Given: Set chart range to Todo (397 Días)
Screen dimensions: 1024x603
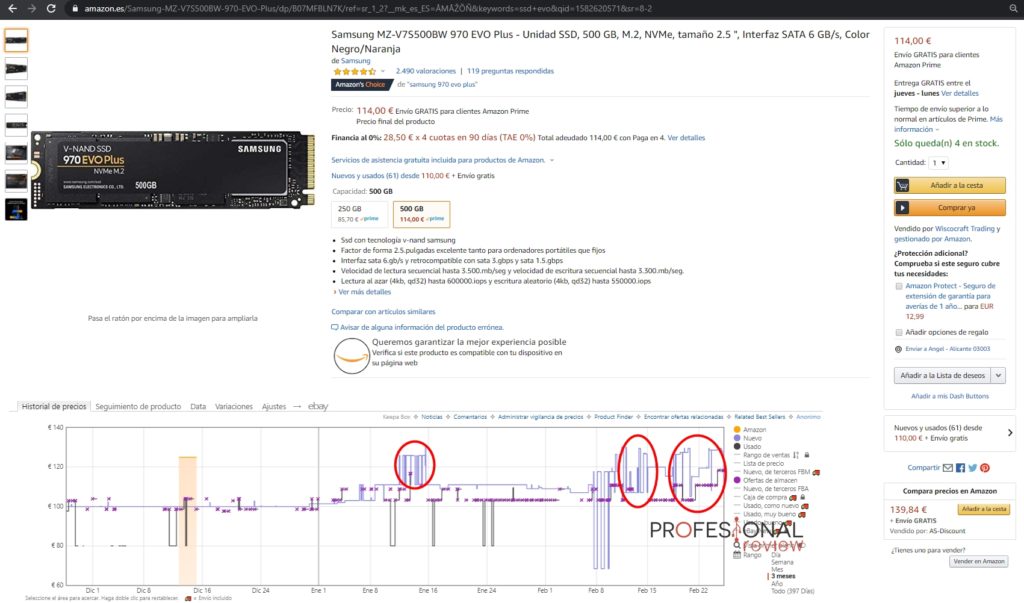Looking at the screenshot, I should [x=793, y=591].
